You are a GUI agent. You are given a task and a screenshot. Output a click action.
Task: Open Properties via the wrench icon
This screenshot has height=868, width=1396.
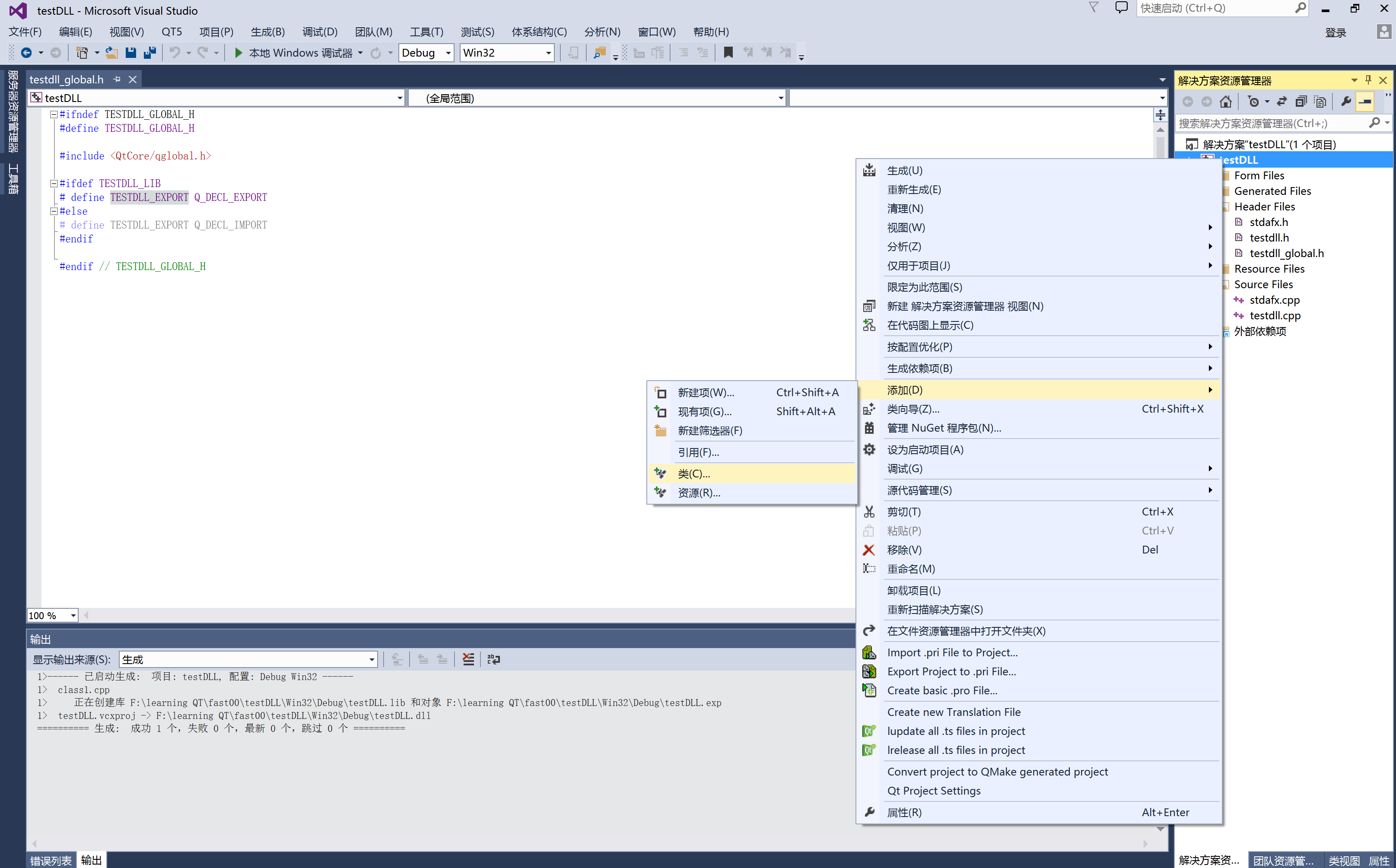click(1346, 101)
